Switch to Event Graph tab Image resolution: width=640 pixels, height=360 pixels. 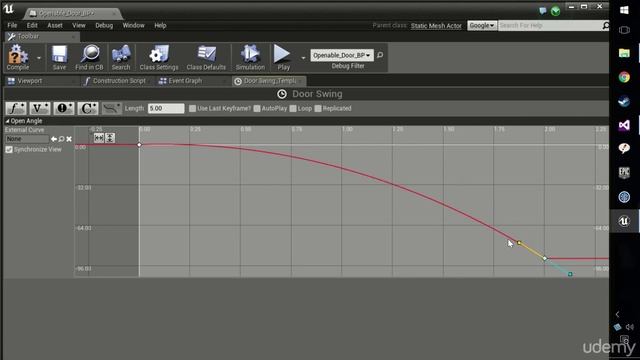(193, 81)
